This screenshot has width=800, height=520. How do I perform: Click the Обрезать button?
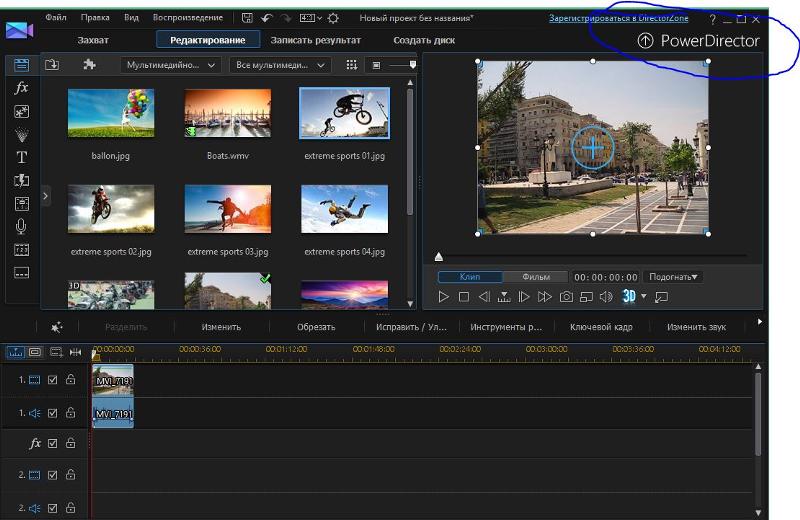click(x=316, y=327)
